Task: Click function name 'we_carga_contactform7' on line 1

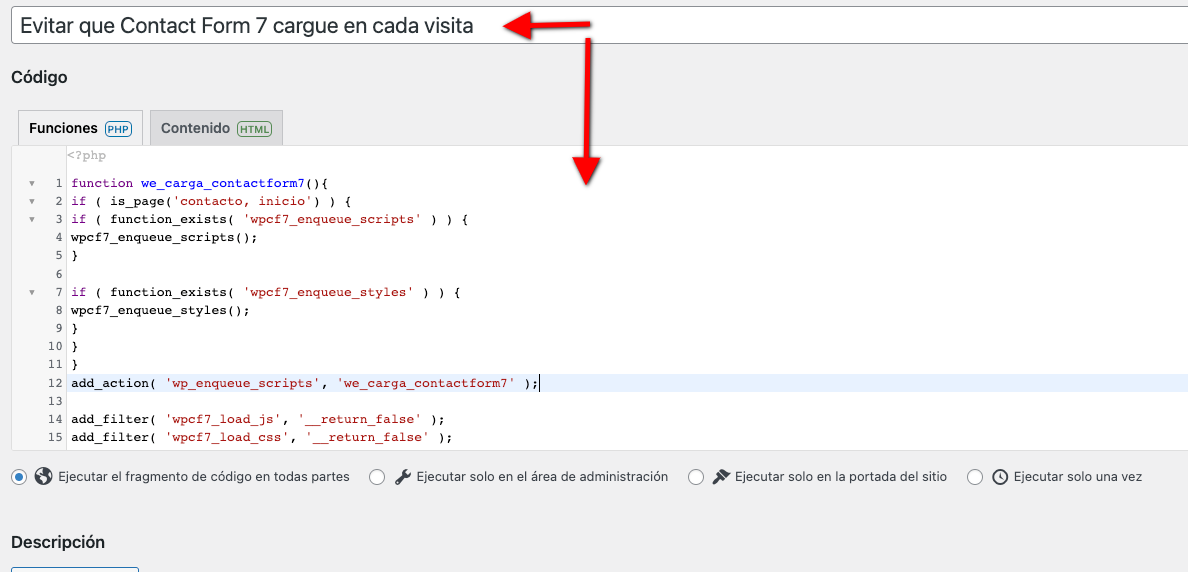Action: pyautogui.click(x=223, y=183)
